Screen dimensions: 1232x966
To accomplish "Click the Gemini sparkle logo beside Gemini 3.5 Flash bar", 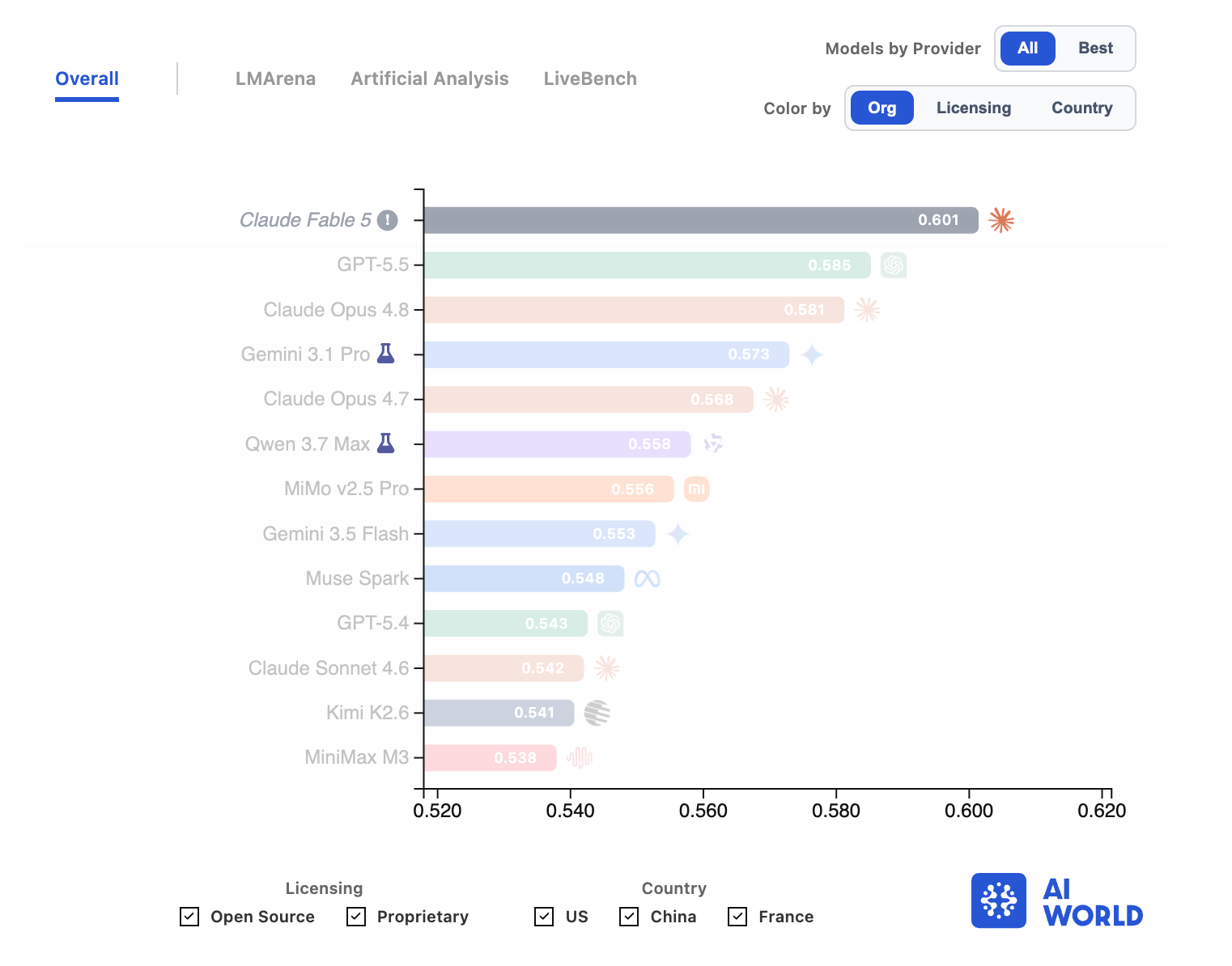I will pyautogui.click(x=678, y=534).
